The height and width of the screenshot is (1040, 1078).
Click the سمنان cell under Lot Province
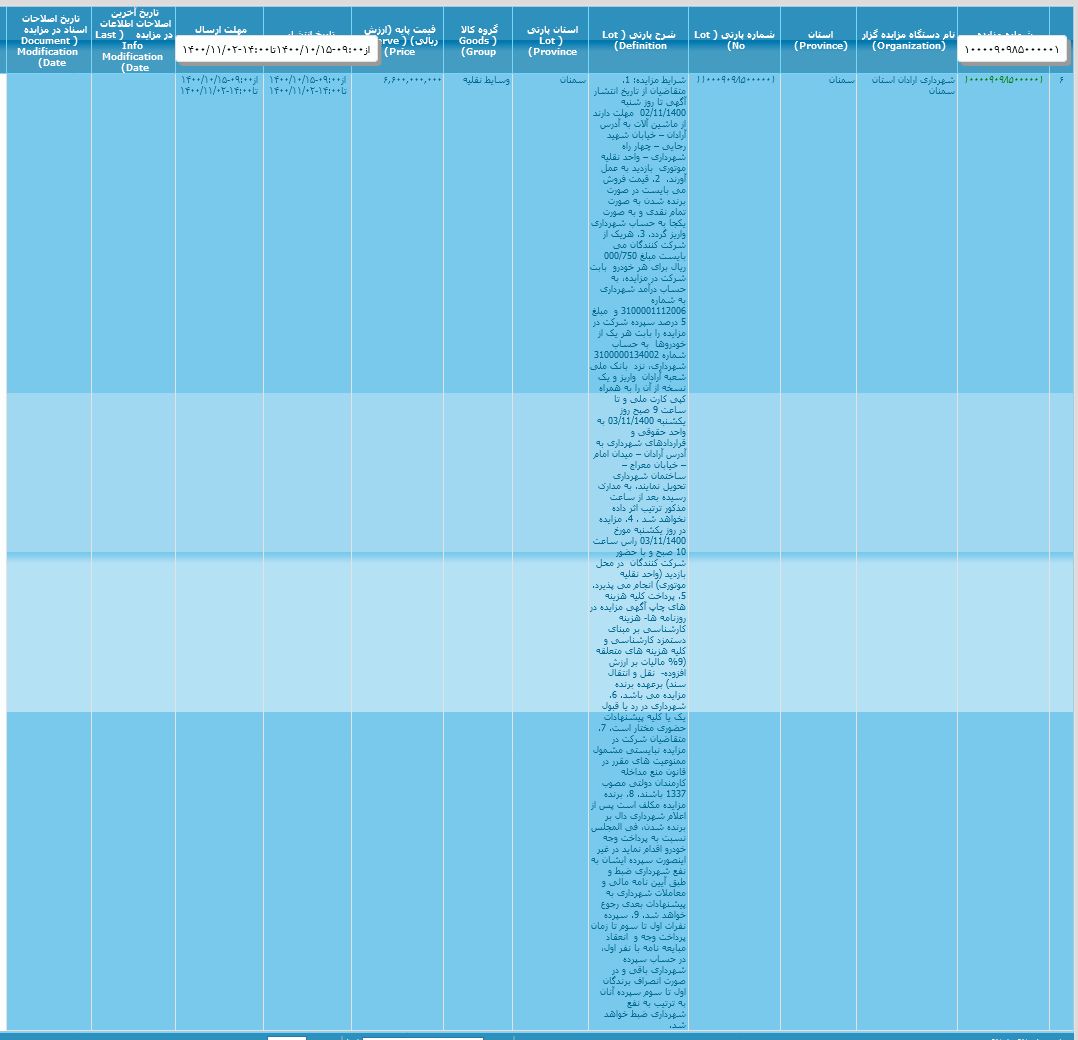coord(574,79)
